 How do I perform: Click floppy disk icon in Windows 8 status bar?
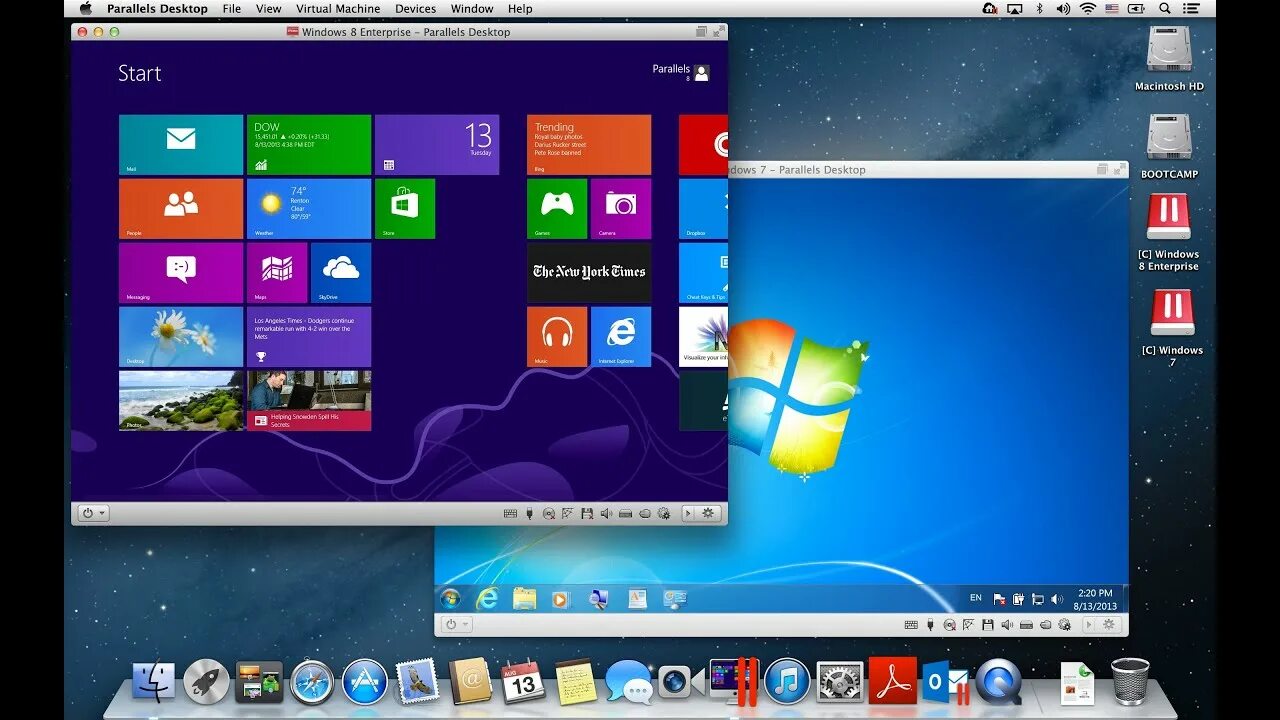tap(586, 513)
